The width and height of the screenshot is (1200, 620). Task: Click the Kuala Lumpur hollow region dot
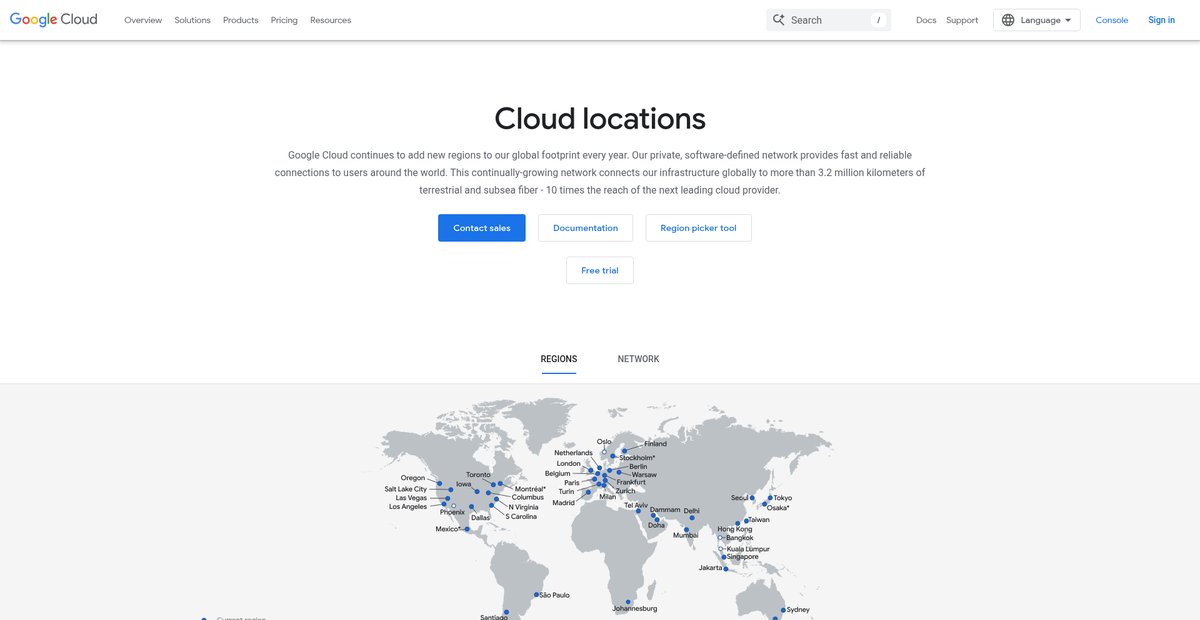coord(720,549)
